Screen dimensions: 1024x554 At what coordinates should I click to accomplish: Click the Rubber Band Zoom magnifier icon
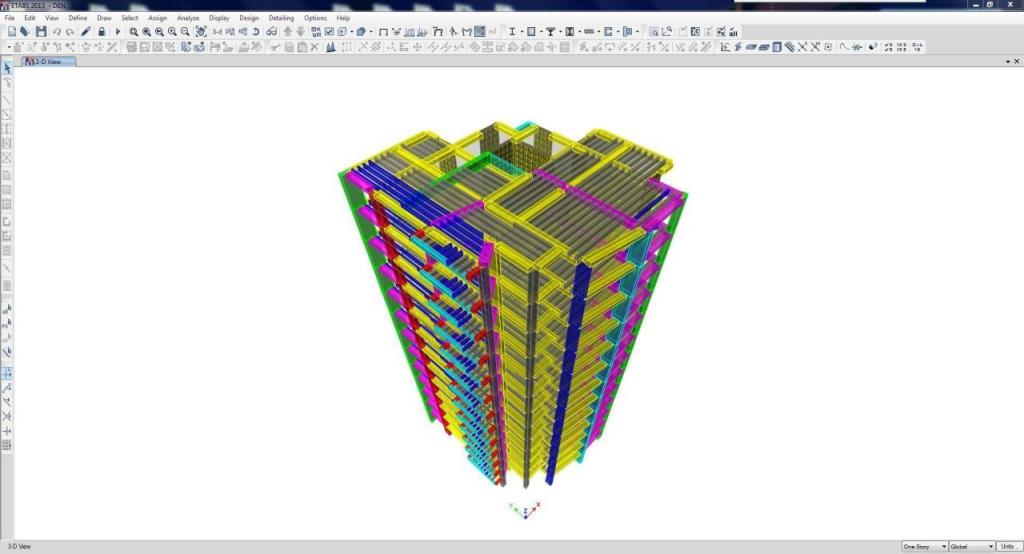tap(133, 32)
